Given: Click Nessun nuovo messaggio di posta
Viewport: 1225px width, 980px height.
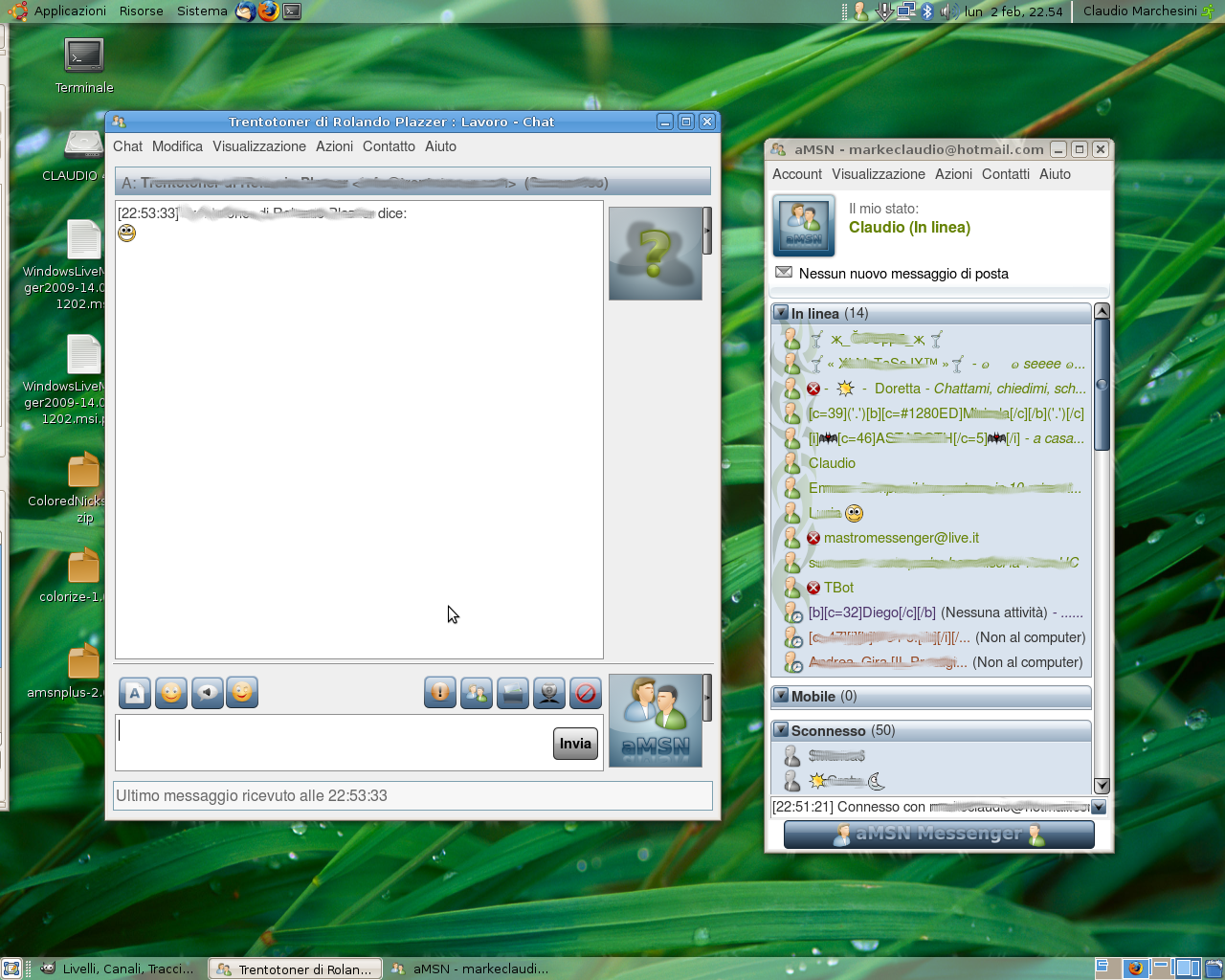Looking at the screenshot, I should tap(903, 274).
